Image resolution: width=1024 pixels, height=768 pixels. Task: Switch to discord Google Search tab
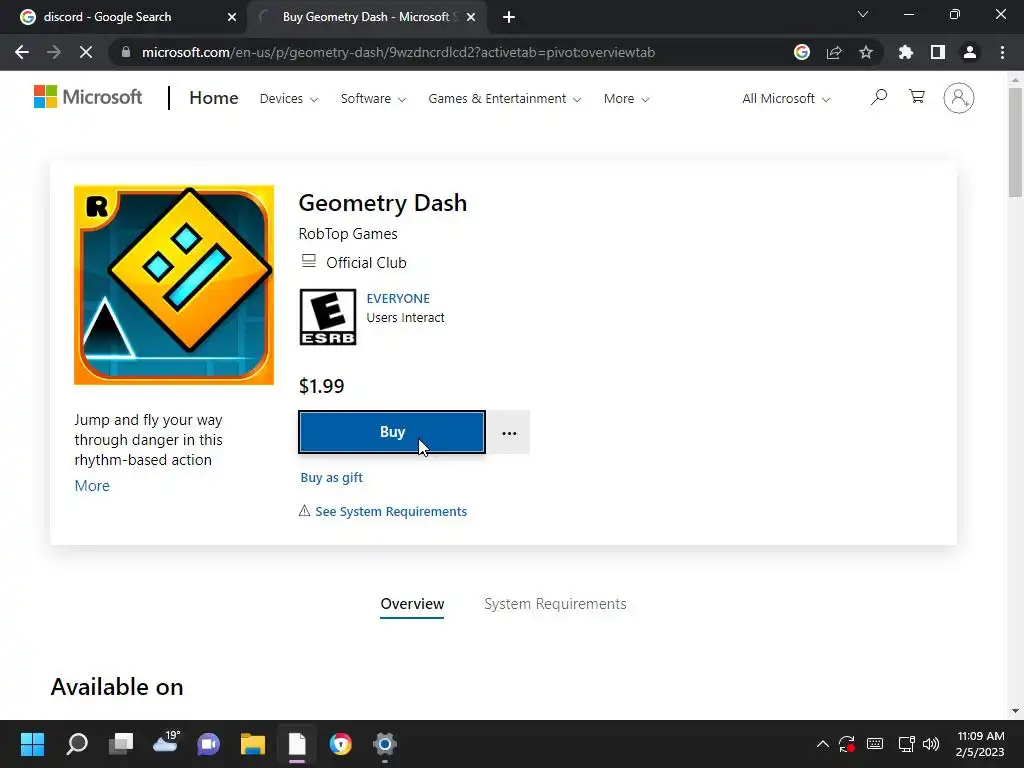[124, 17]
